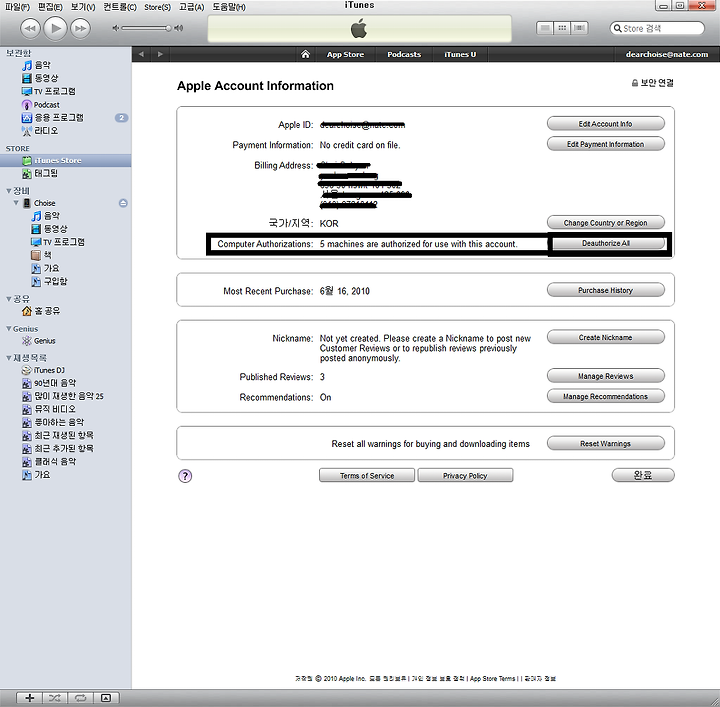Image resolution: width=720 pixels, height=707 pixels.
Task: Collapse the 공유 section
Action: pos(8,299)
